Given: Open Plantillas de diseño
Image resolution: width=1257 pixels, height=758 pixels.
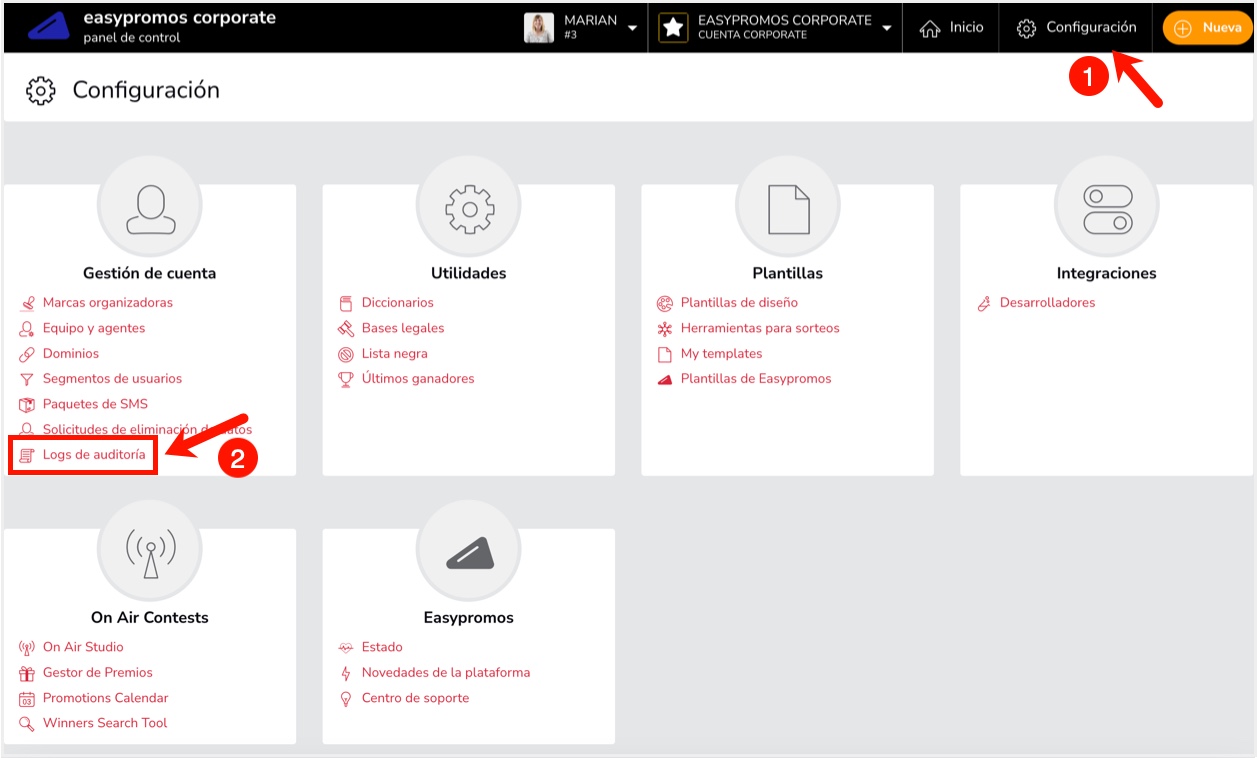Looking at the screenshot, I should point(739,303).
